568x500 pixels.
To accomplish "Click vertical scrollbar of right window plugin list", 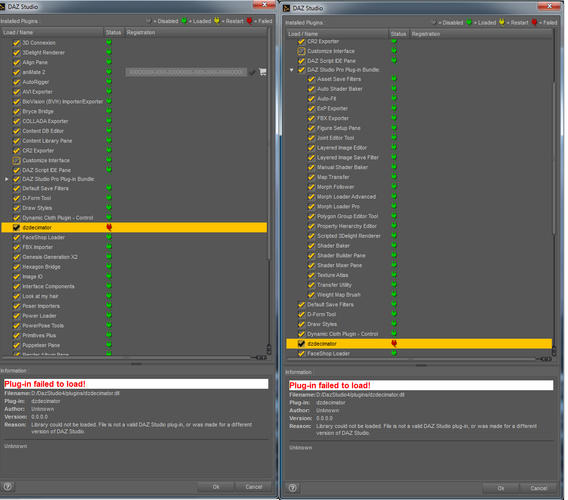I will coord(554,159).
